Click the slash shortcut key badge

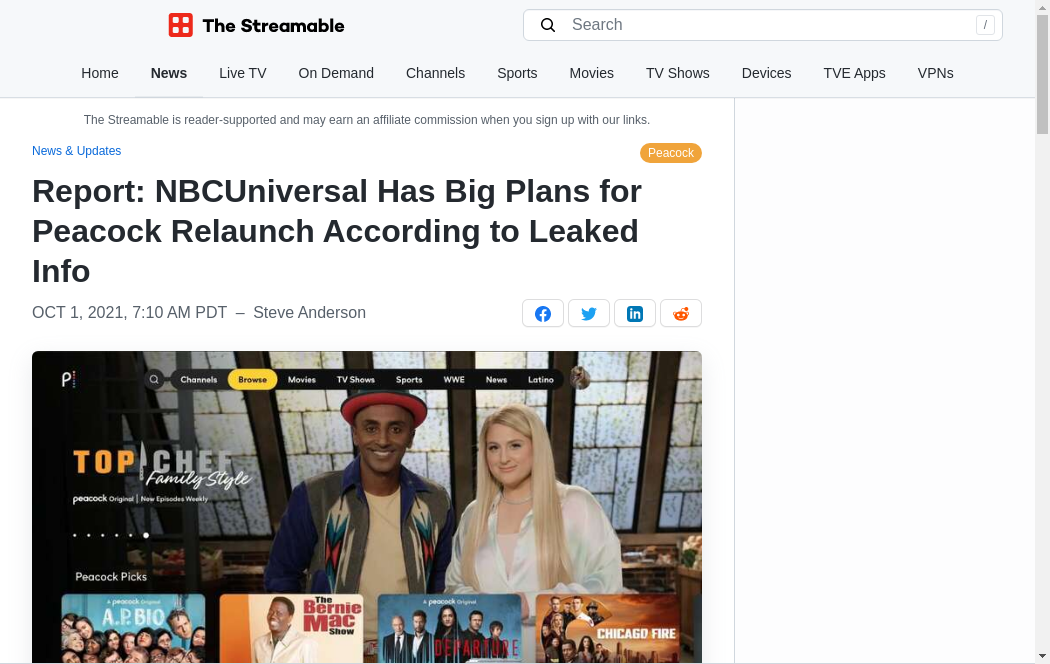pos(985,25)
